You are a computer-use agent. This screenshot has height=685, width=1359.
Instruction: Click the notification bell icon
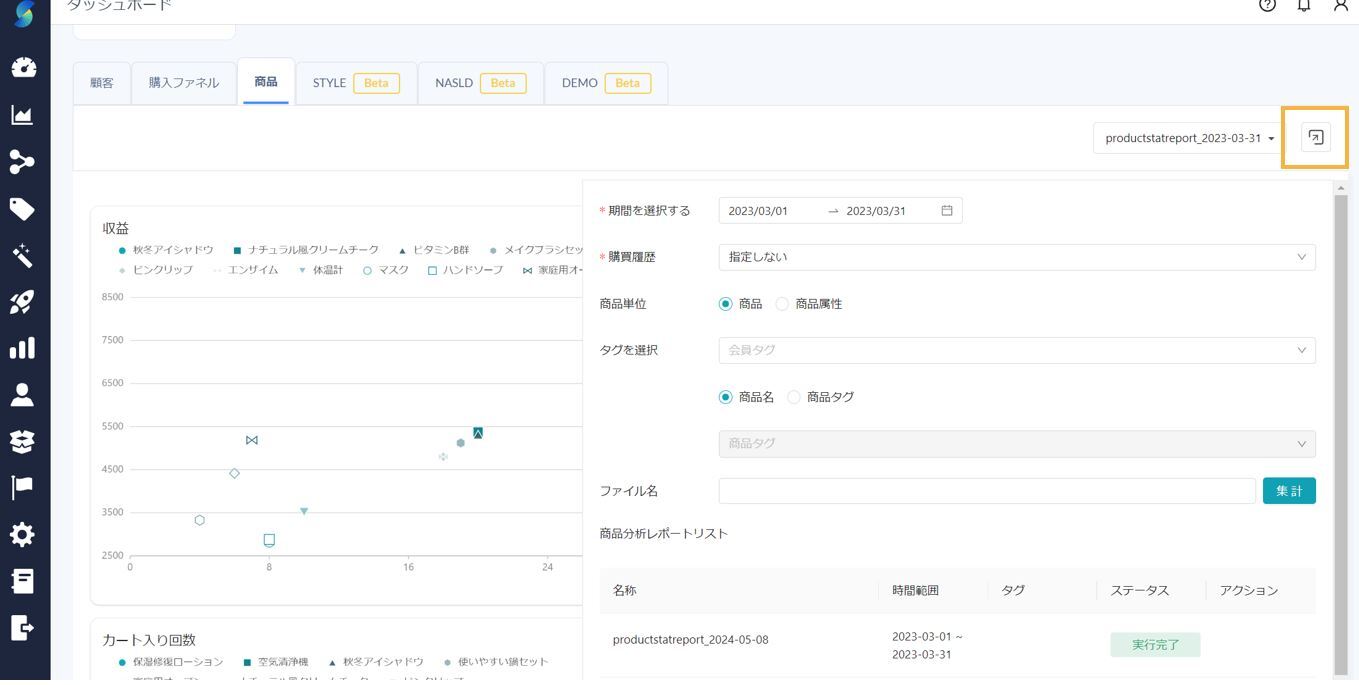click(x=1304, y=5)
